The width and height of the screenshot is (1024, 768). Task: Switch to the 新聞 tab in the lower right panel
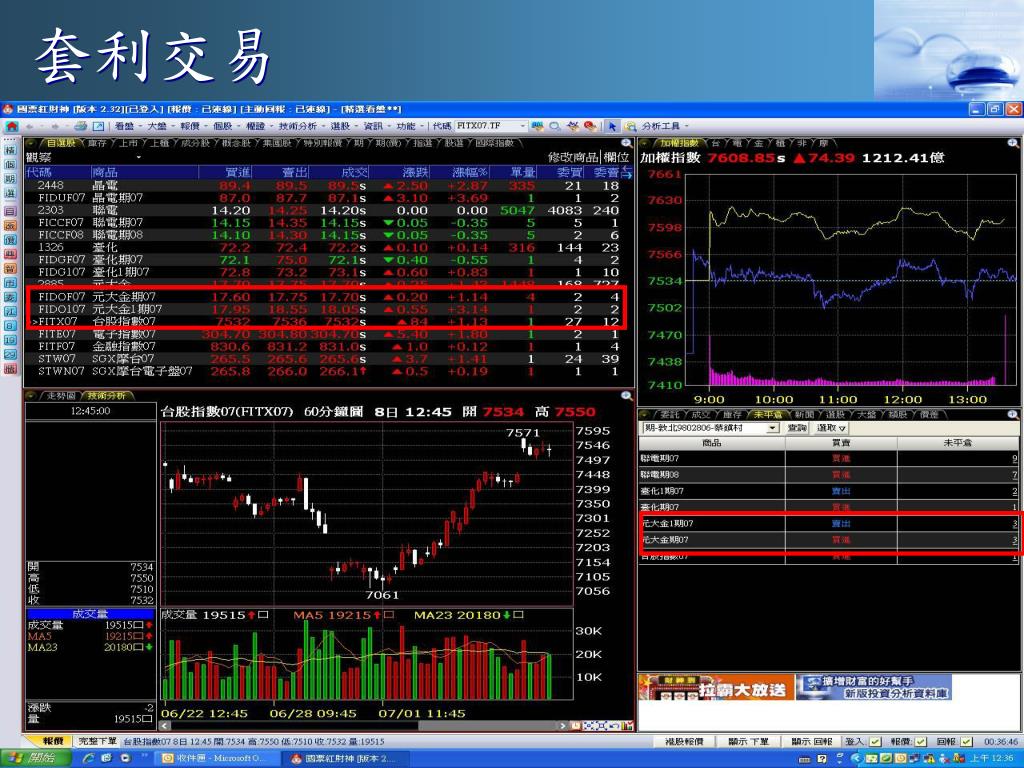[x=804, y=415]
